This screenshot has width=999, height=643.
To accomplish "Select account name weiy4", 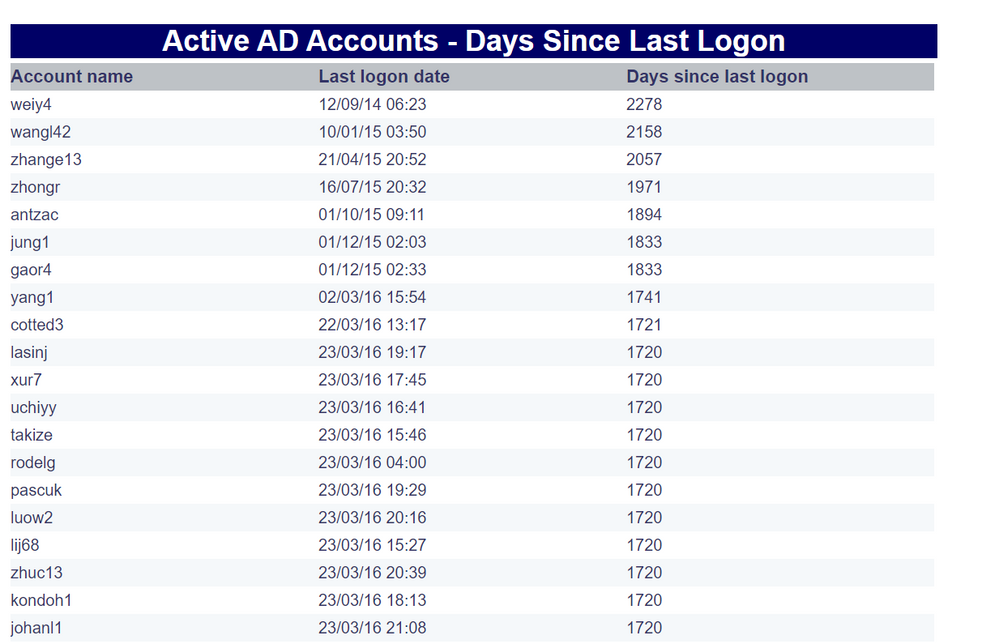I will [x=31, y=104].
